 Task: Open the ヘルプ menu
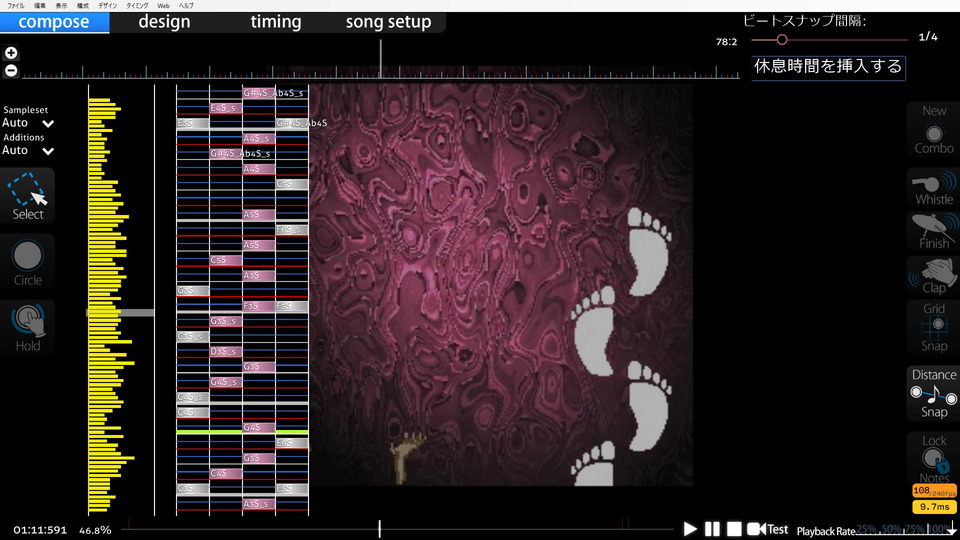coord(186,6)
